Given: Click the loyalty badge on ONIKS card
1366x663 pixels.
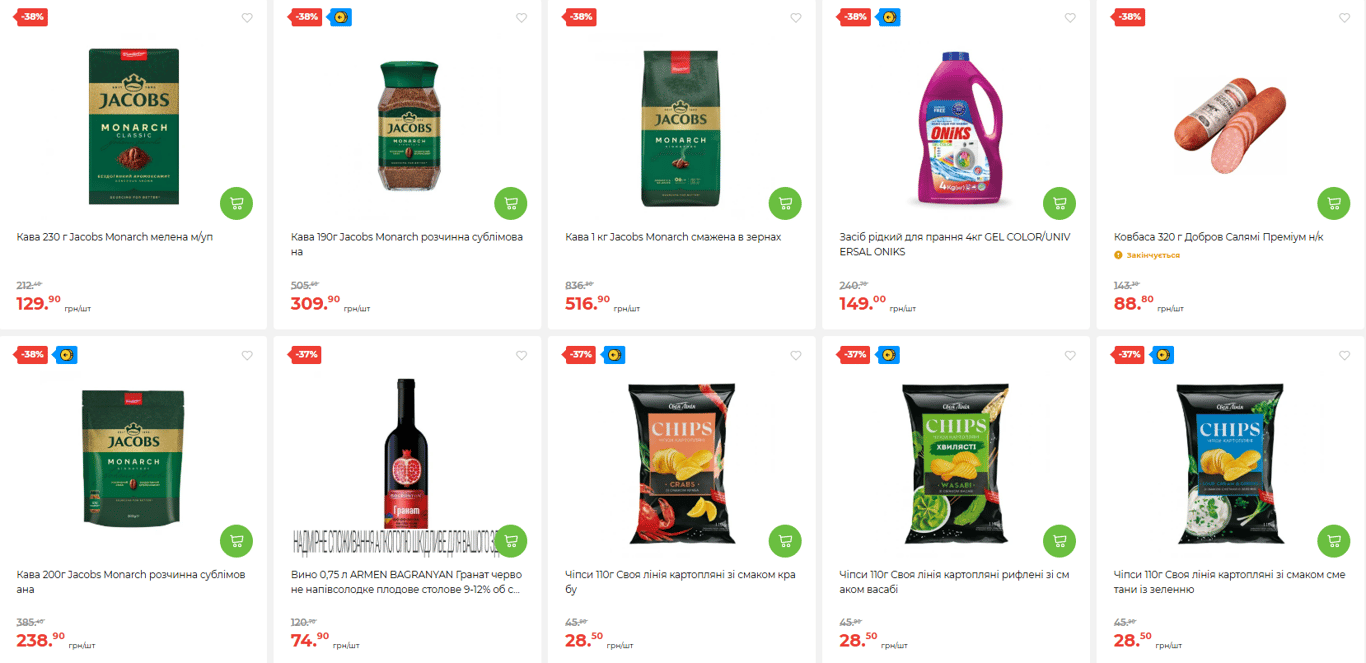Looking at the screenshot, I should (x=889, y=17).
